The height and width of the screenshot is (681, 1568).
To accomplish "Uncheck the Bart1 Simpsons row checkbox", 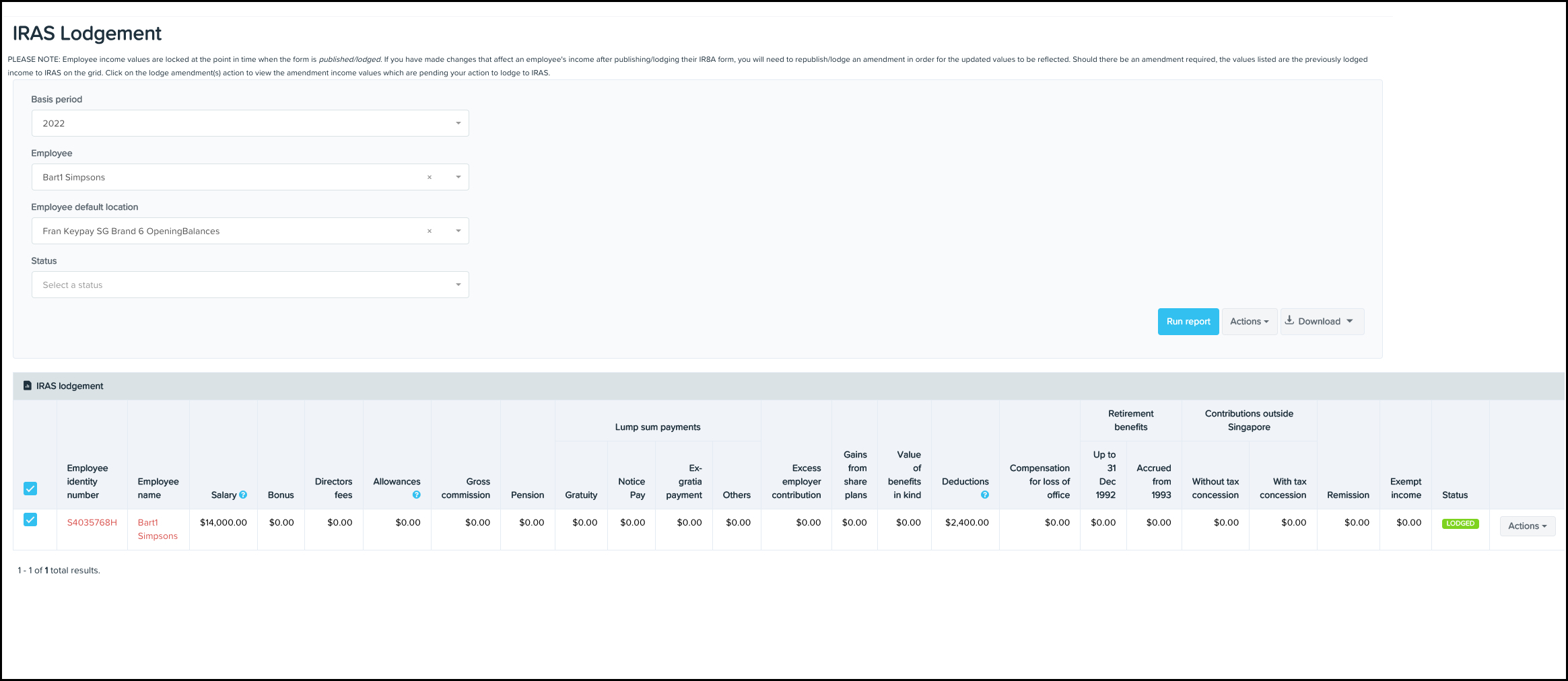I will click(30, 519).
